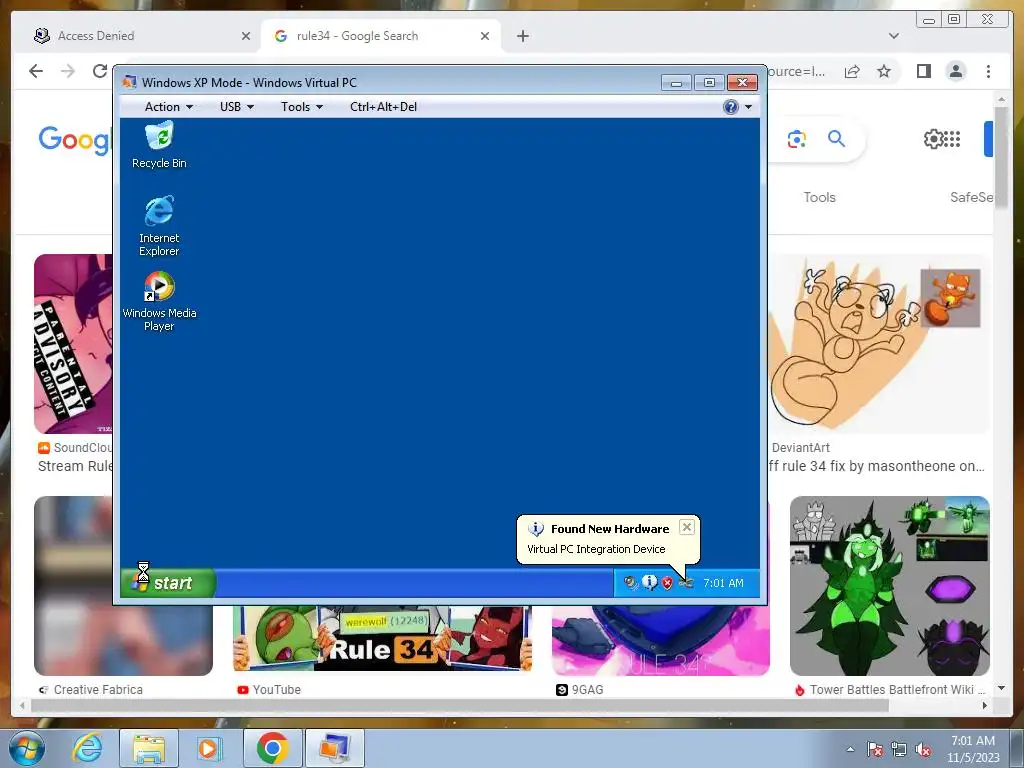Open the Tools menu in Virtual PC

tap(302, 106)
